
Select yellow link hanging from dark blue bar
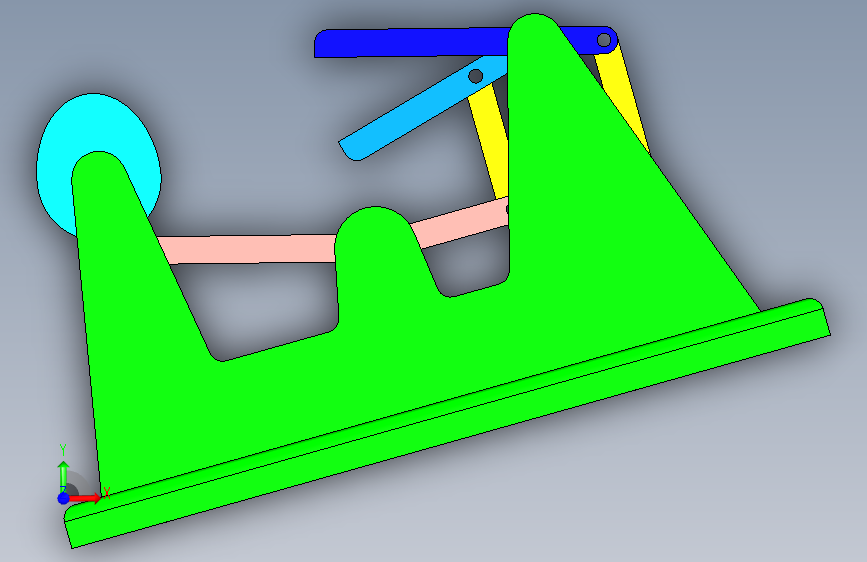624,97
